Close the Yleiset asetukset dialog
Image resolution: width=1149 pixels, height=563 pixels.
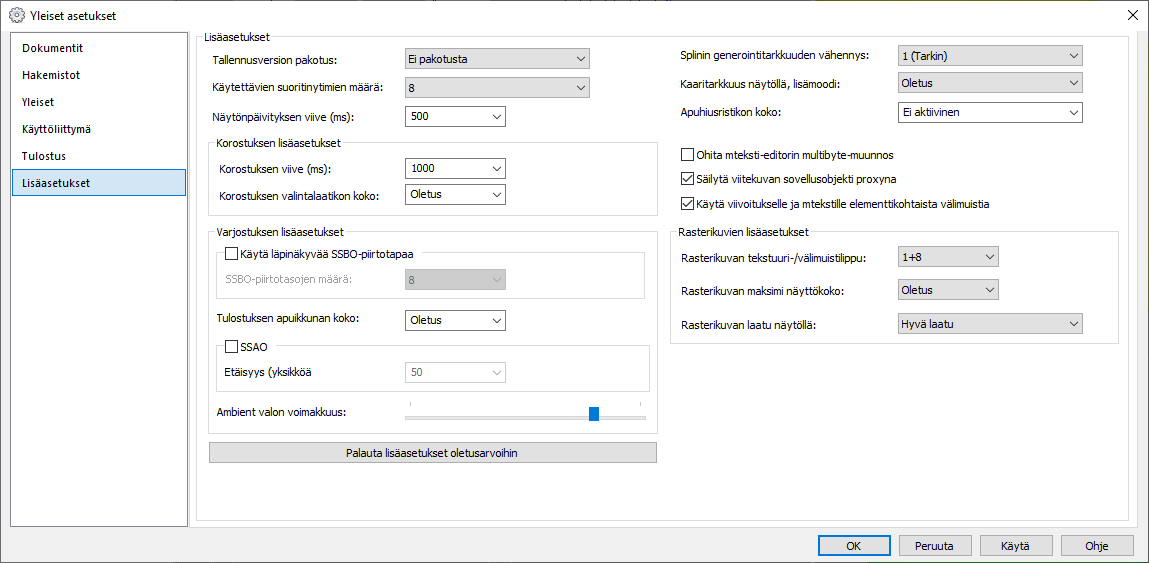pyautogui.click(x=1132, y=15)
